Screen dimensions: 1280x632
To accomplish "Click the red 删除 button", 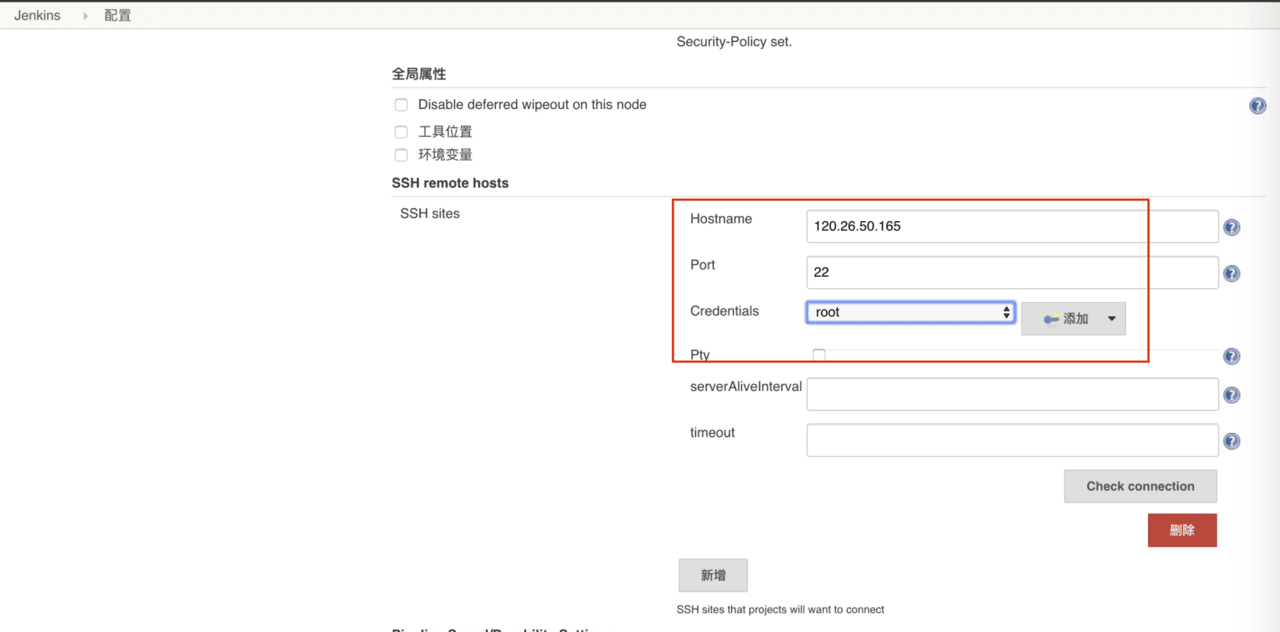I will coord(1182,530).
